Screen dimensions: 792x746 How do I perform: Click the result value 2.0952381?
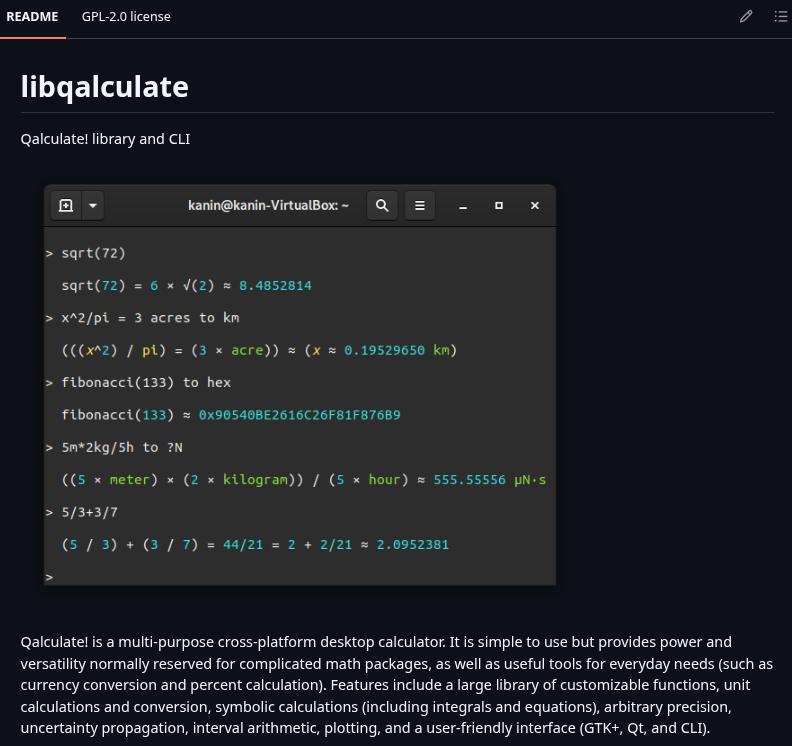coord(413,544)
